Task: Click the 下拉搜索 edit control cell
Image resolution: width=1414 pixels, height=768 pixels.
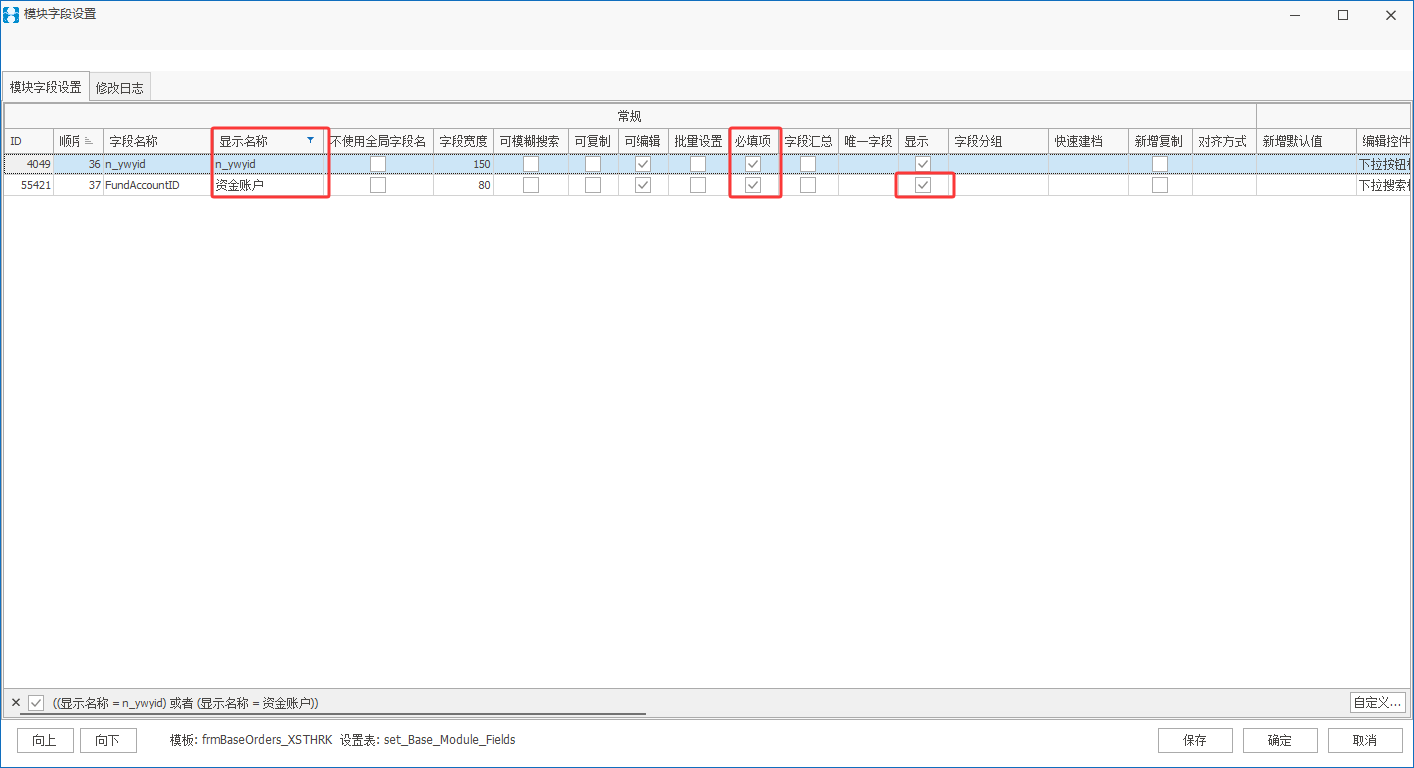Action: point(1383,185)
